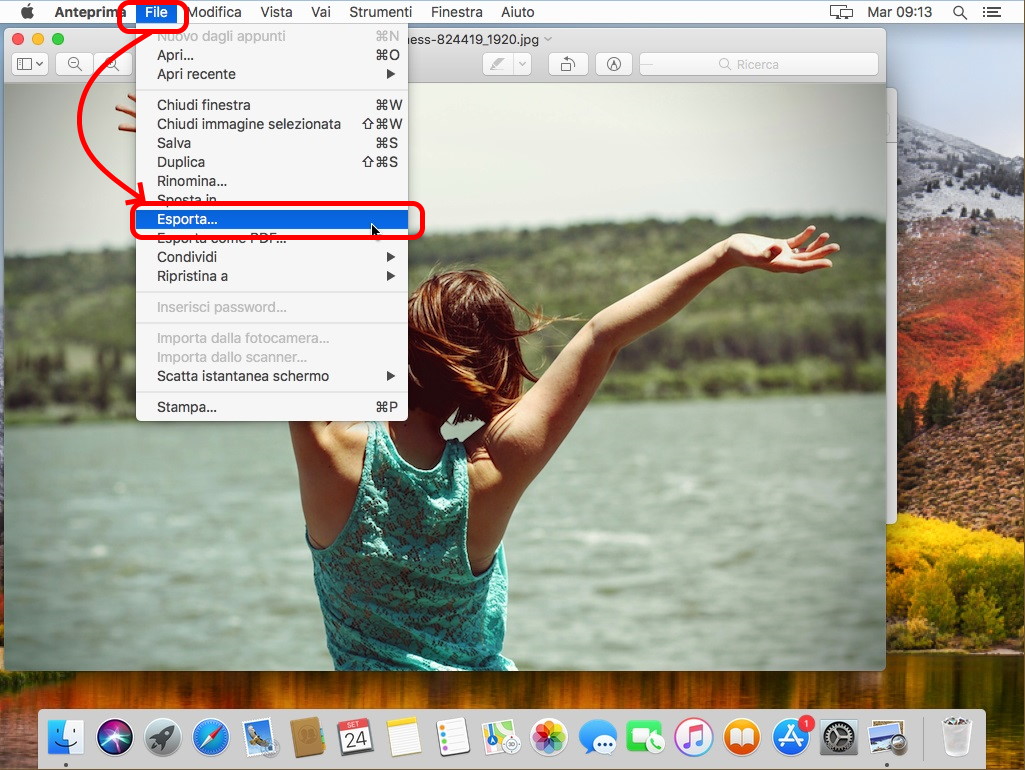Open Notification Center list icon
This screenshot has width=1025, height=770.
pos(992,12)
